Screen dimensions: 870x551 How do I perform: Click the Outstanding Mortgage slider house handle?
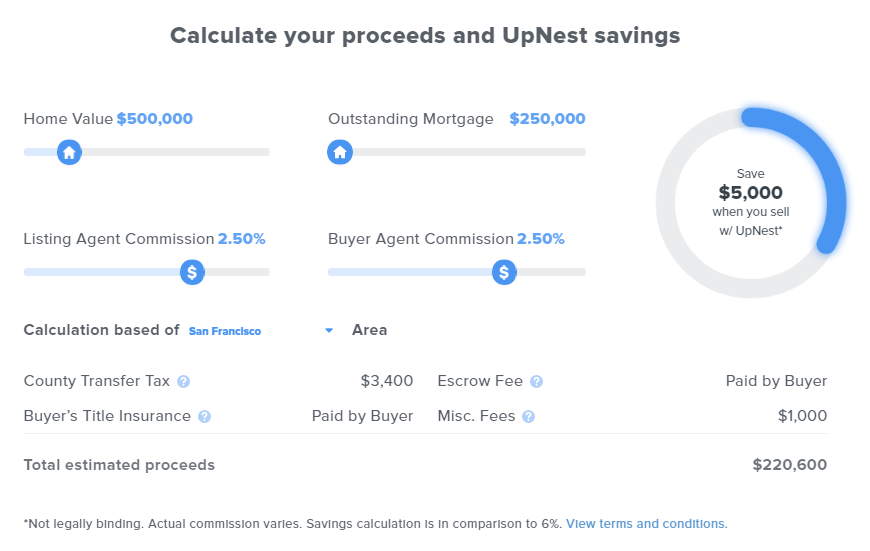[x=340, y=152]
